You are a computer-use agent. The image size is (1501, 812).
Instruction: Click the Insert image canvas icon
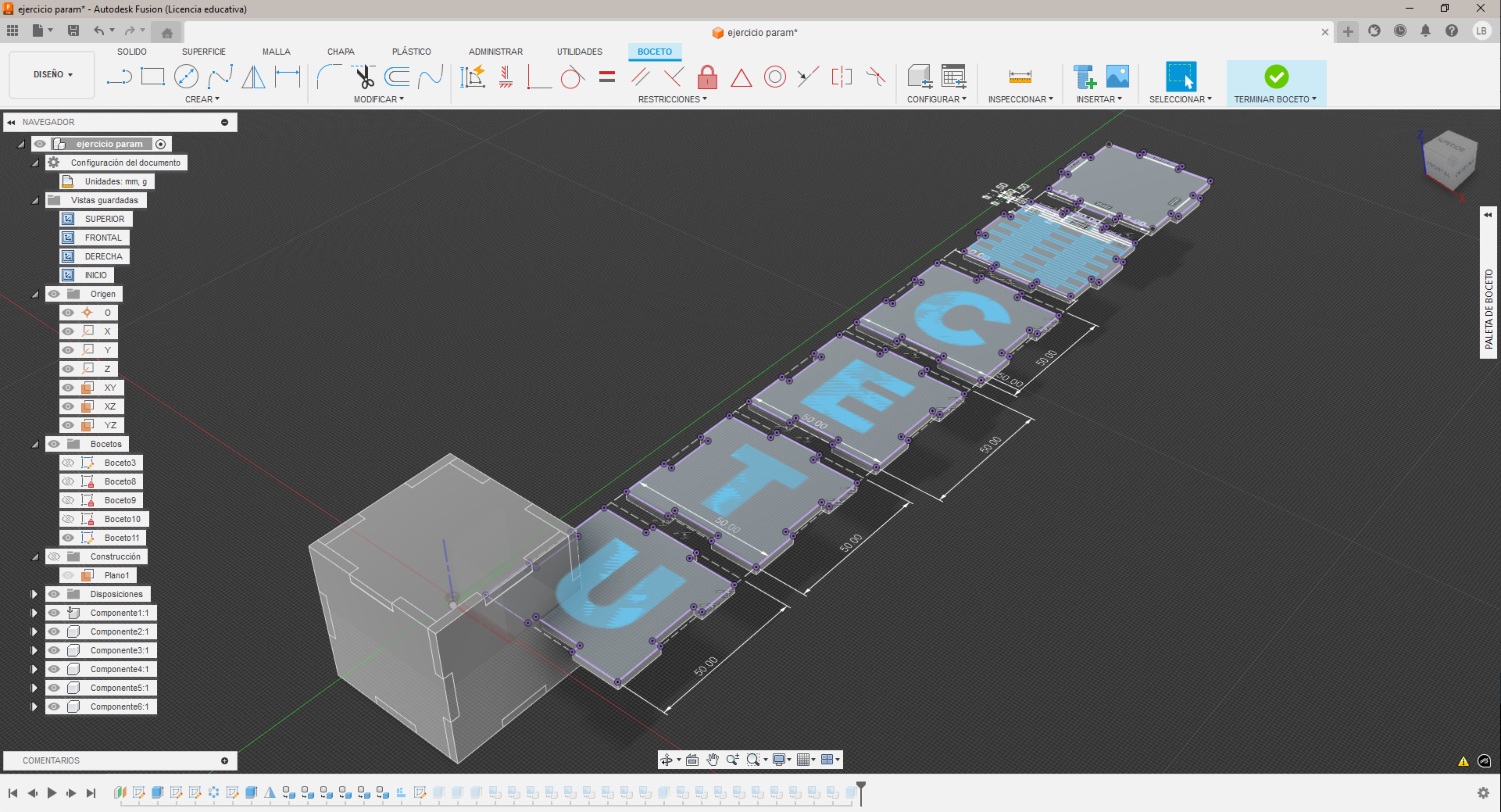1117,76
